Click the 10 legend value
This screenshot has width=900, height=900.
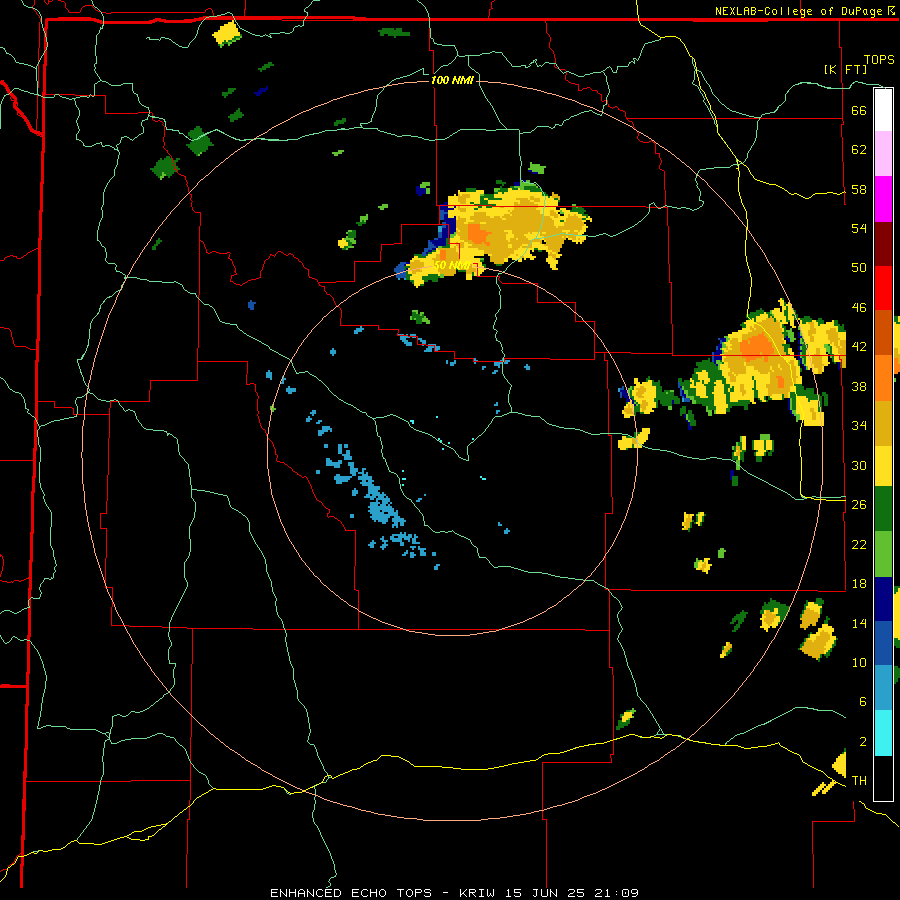click(859, 662)
